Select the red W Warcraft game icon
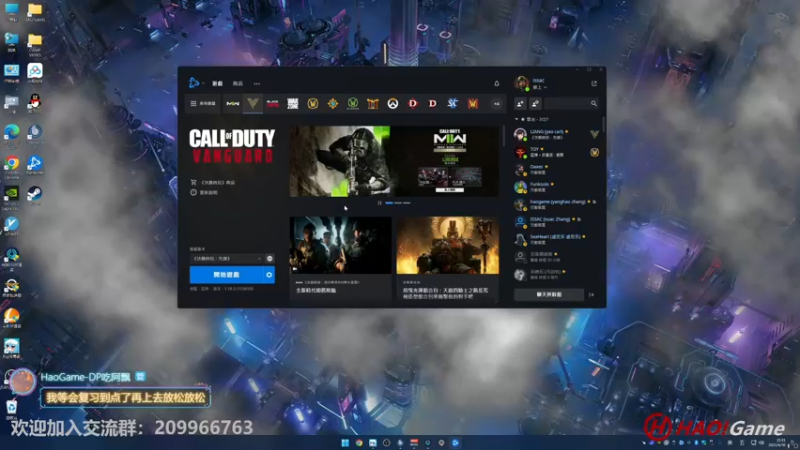 (473, 104)
